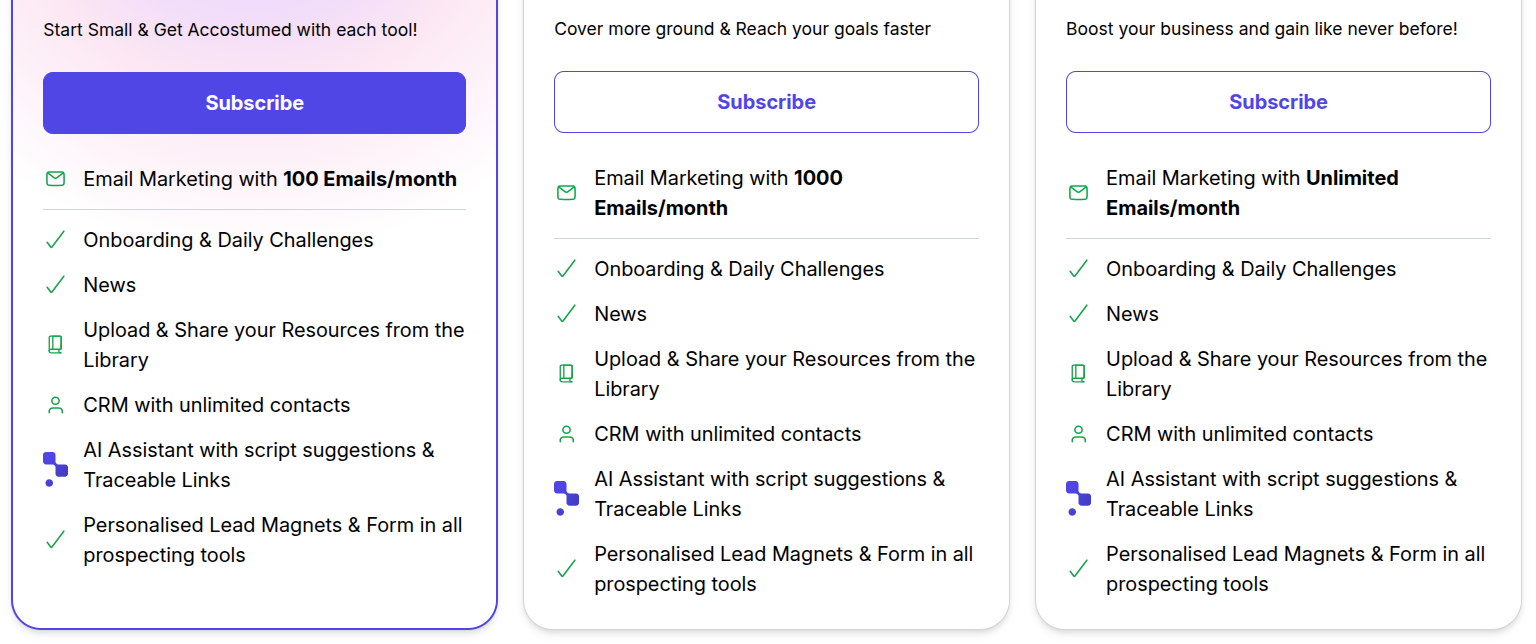1536x644 pixels.
Task: Click envelope icon beside Unlimited Emails/month
Action: [1078, 193]
